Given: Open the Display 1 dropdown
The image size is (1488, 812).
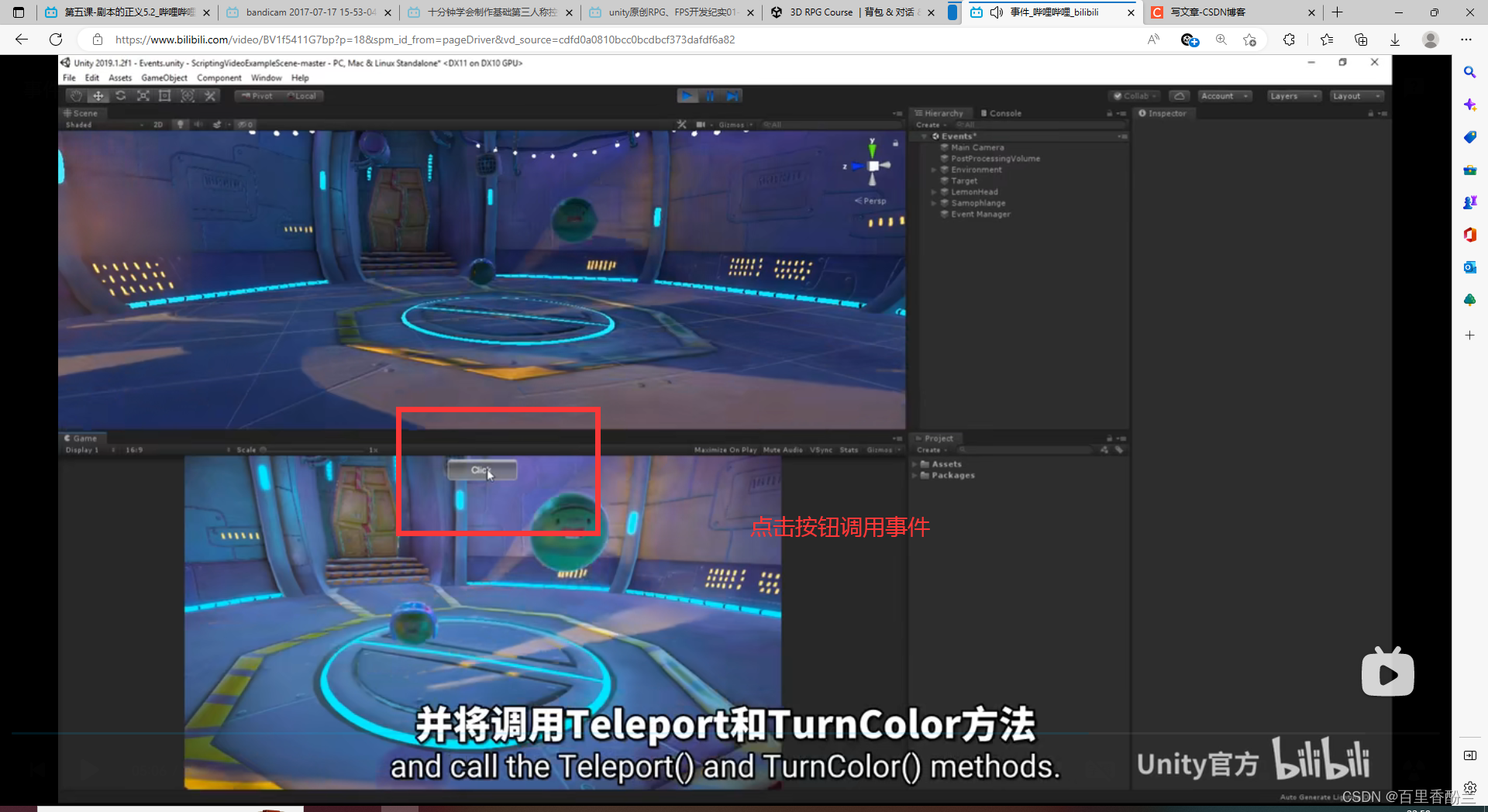Looking at the screenshot, I should point(90,450).
